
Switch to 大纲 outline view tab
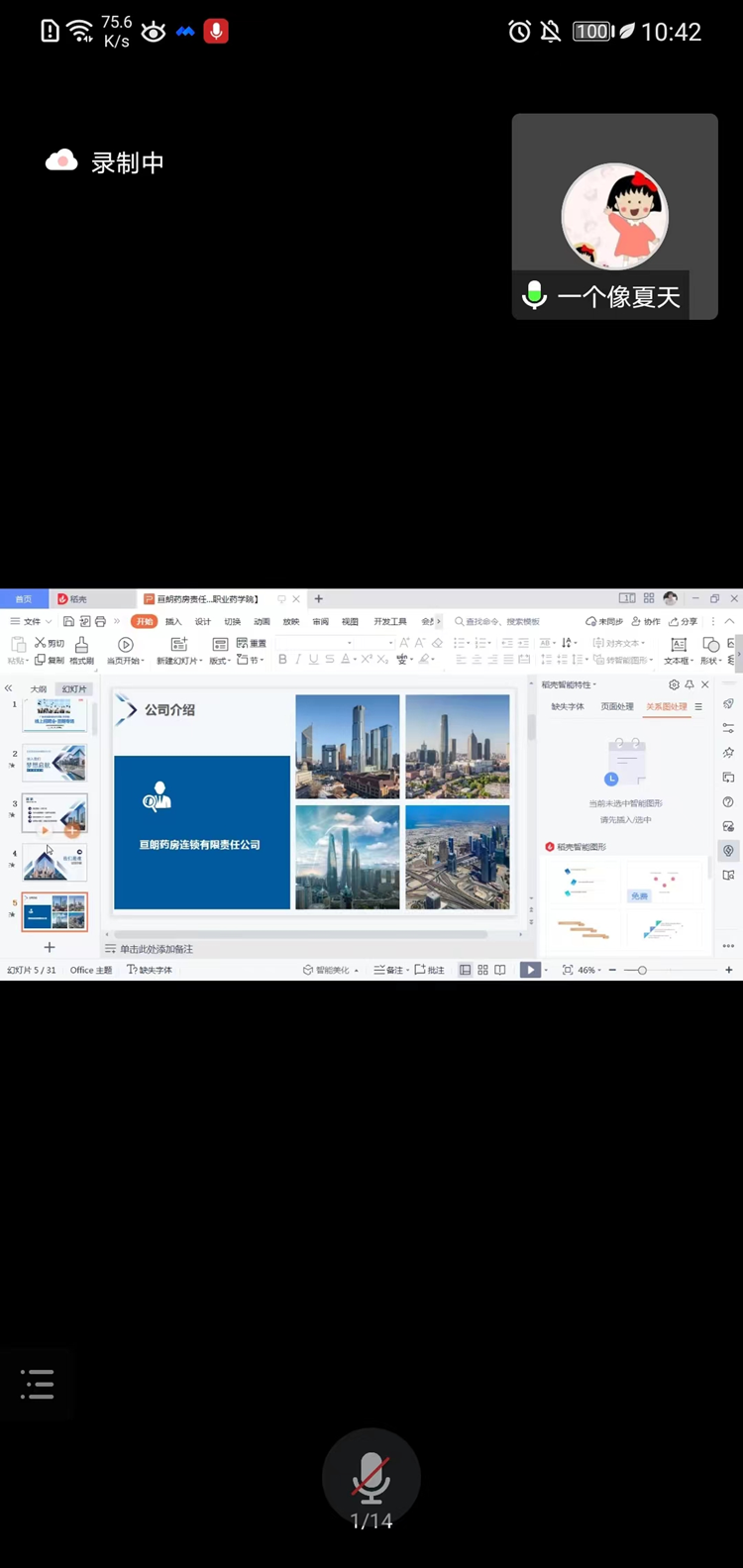(39, 688)
